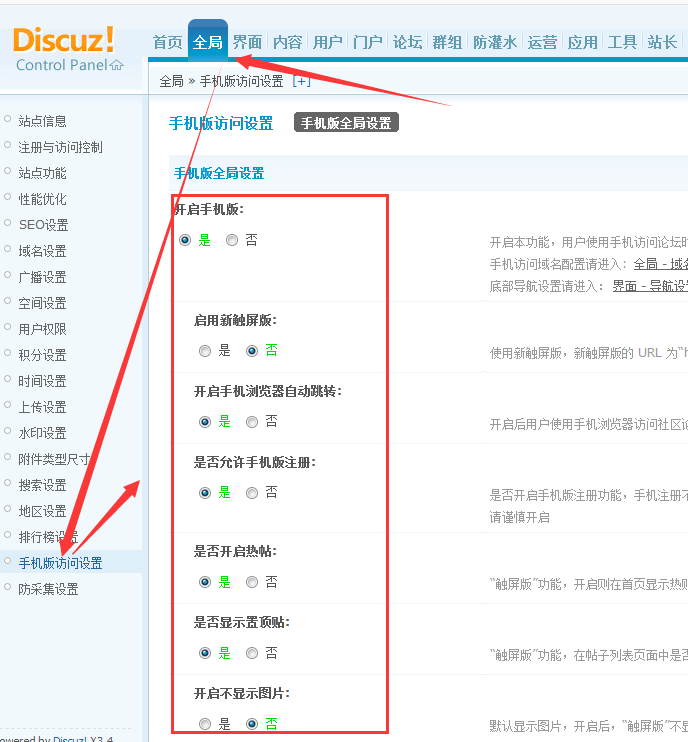Open 用户权限 in the sidebar
This screenshot has width=688, height=742.
pos(42,329)
